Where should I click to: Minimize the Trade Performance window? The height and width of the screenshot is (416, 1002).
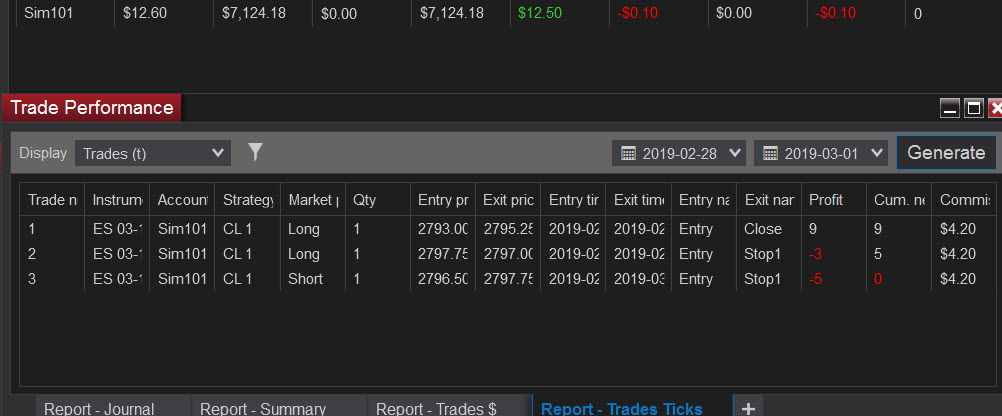950,109
